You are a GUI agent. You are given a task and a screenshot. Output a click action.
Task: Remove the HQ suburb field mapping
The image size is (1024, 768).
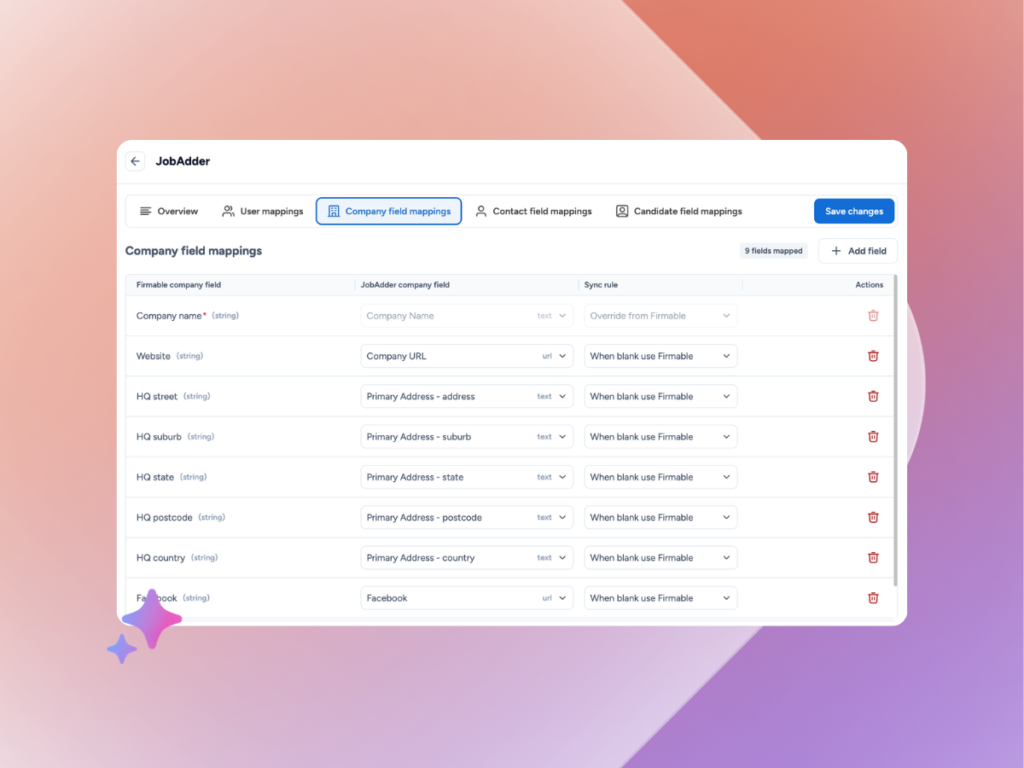tap(873, 437)
